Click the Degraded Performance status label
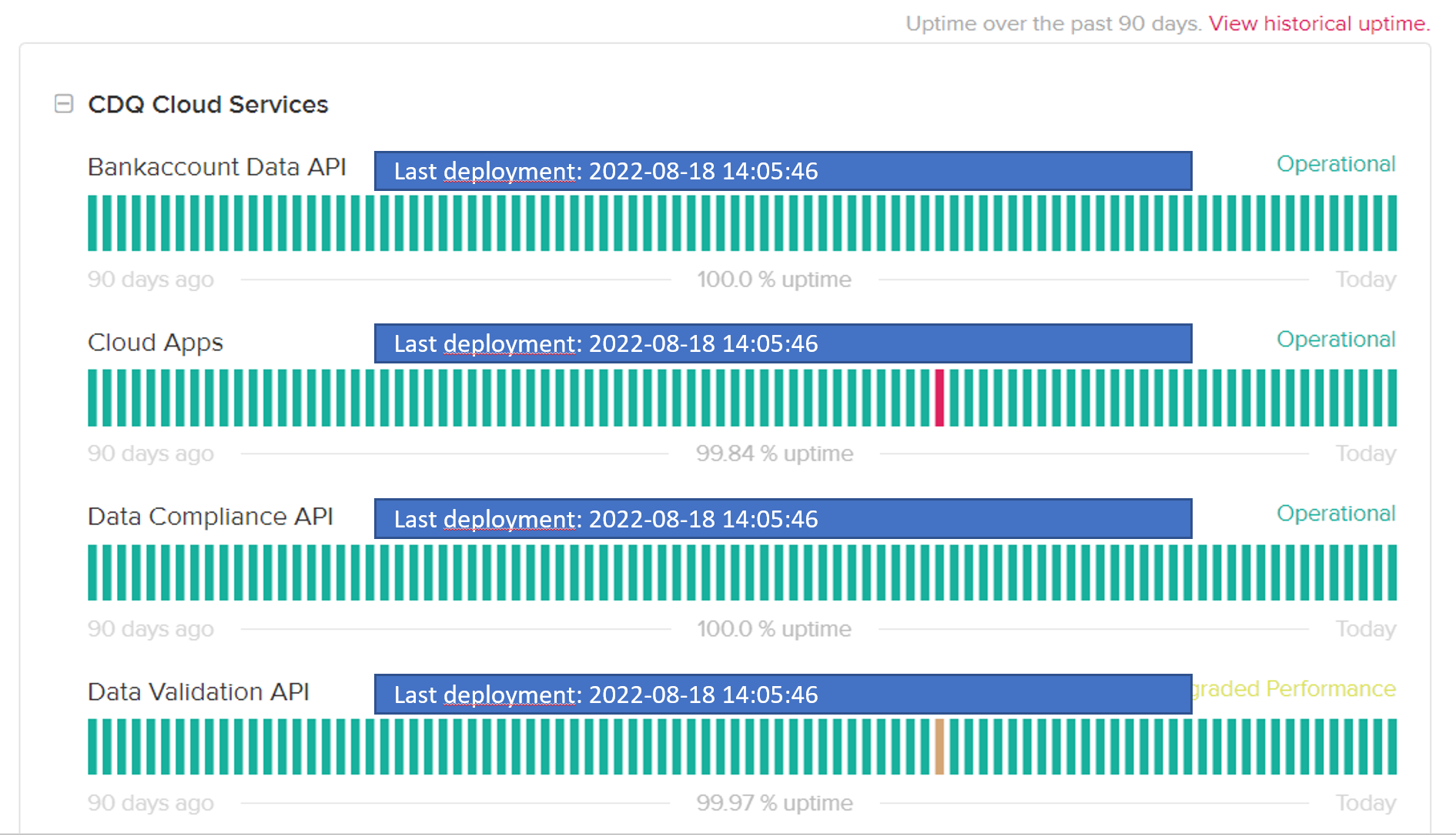 (1295, 688)
